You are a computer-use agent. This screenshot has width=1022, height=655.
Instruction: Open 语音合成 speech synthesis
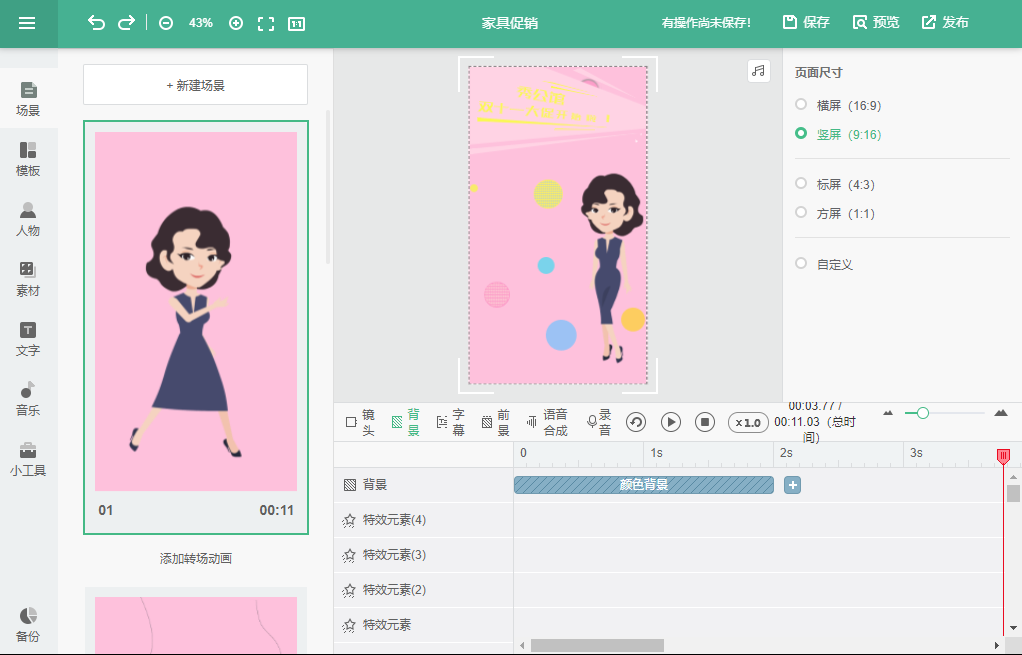(x=548, y=422)
